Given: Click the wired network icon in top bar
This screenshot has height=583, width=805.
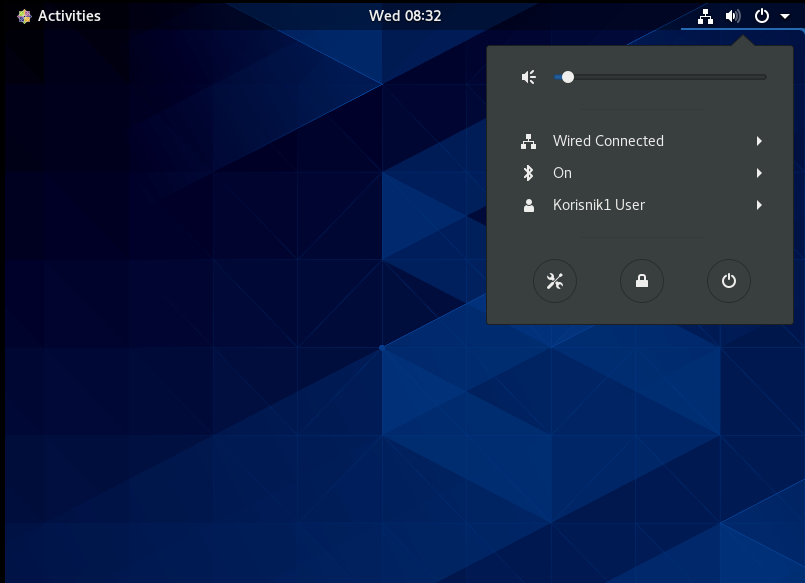Looking at the screenshot, I should tap(705, 16).
